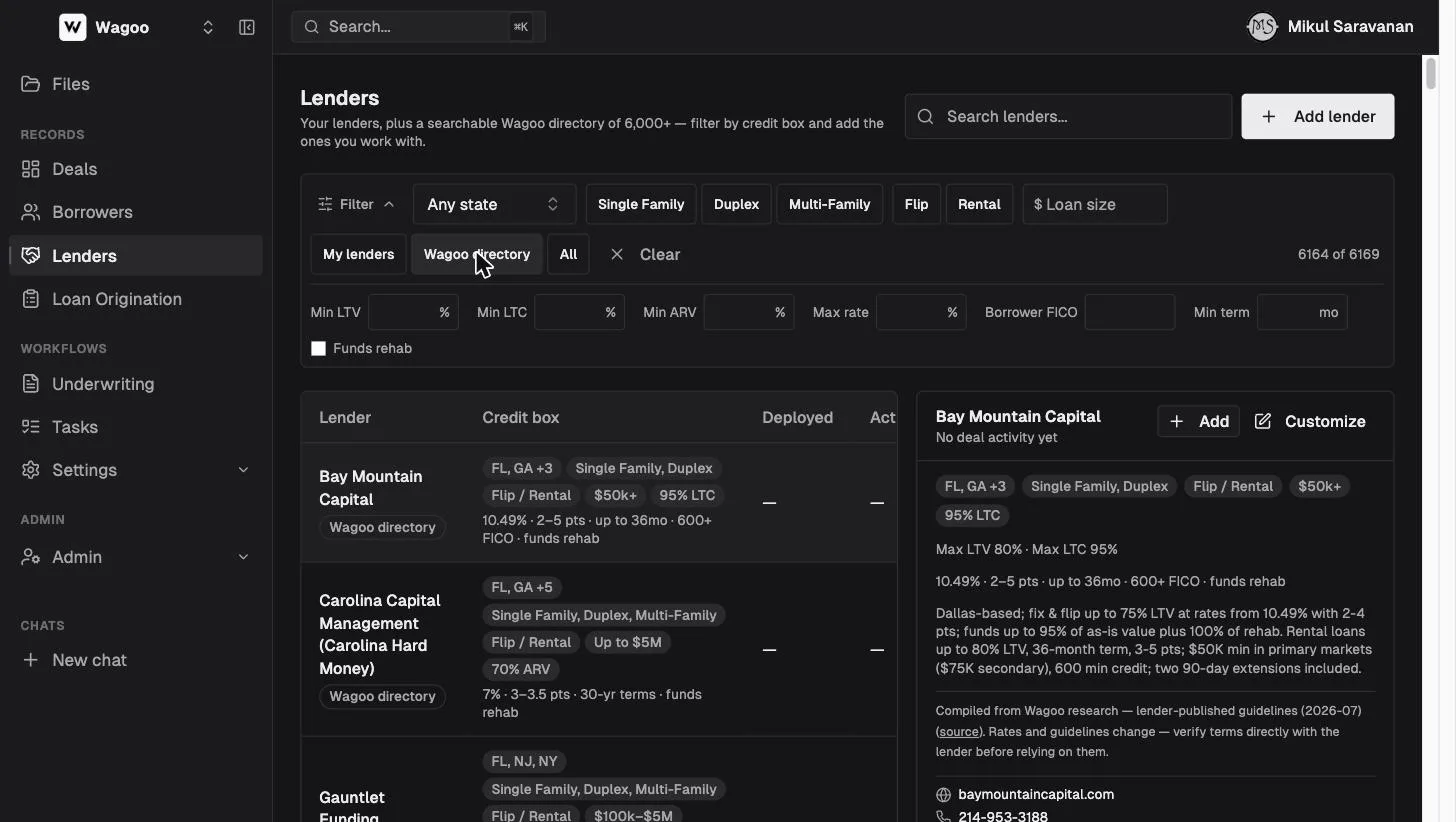This screenshot has width=1456, height=822.
Task: Open the Any state dropdown
Action: pos(494,204)
